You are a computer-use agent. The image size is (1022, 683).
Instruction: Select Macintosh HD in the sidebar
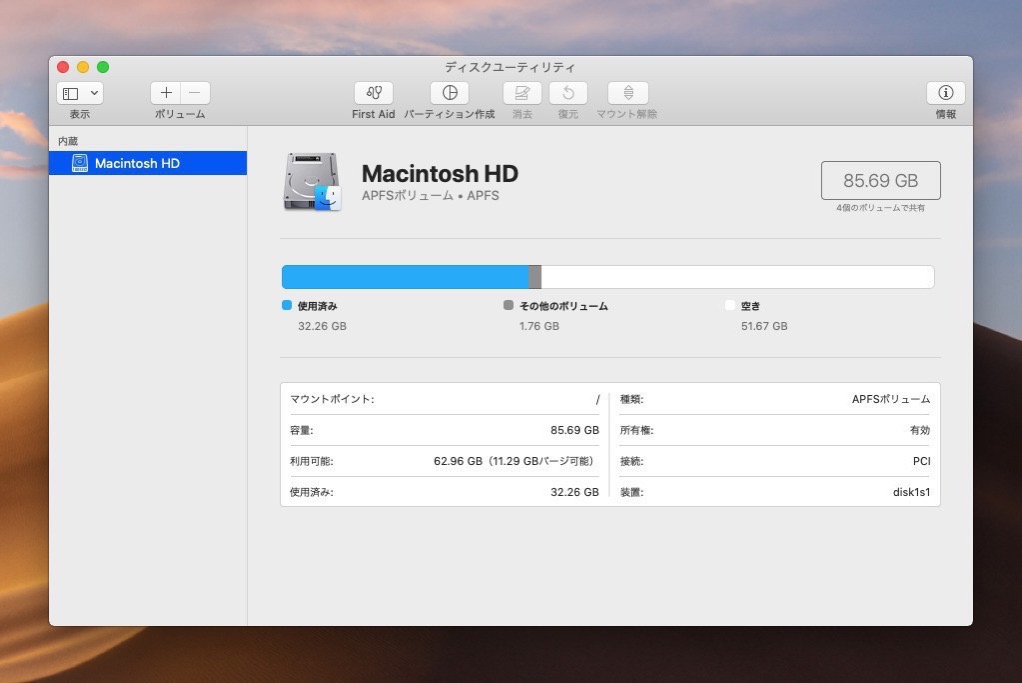137,163
